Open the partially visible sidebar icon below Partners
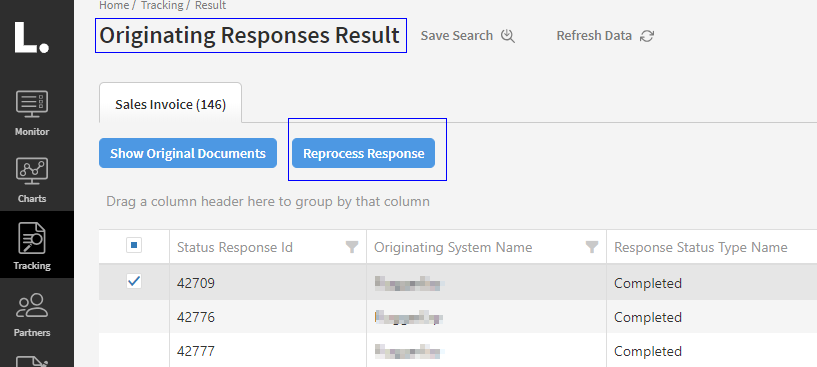The width and height of the screenshot is (817, 367). [32, 361]
